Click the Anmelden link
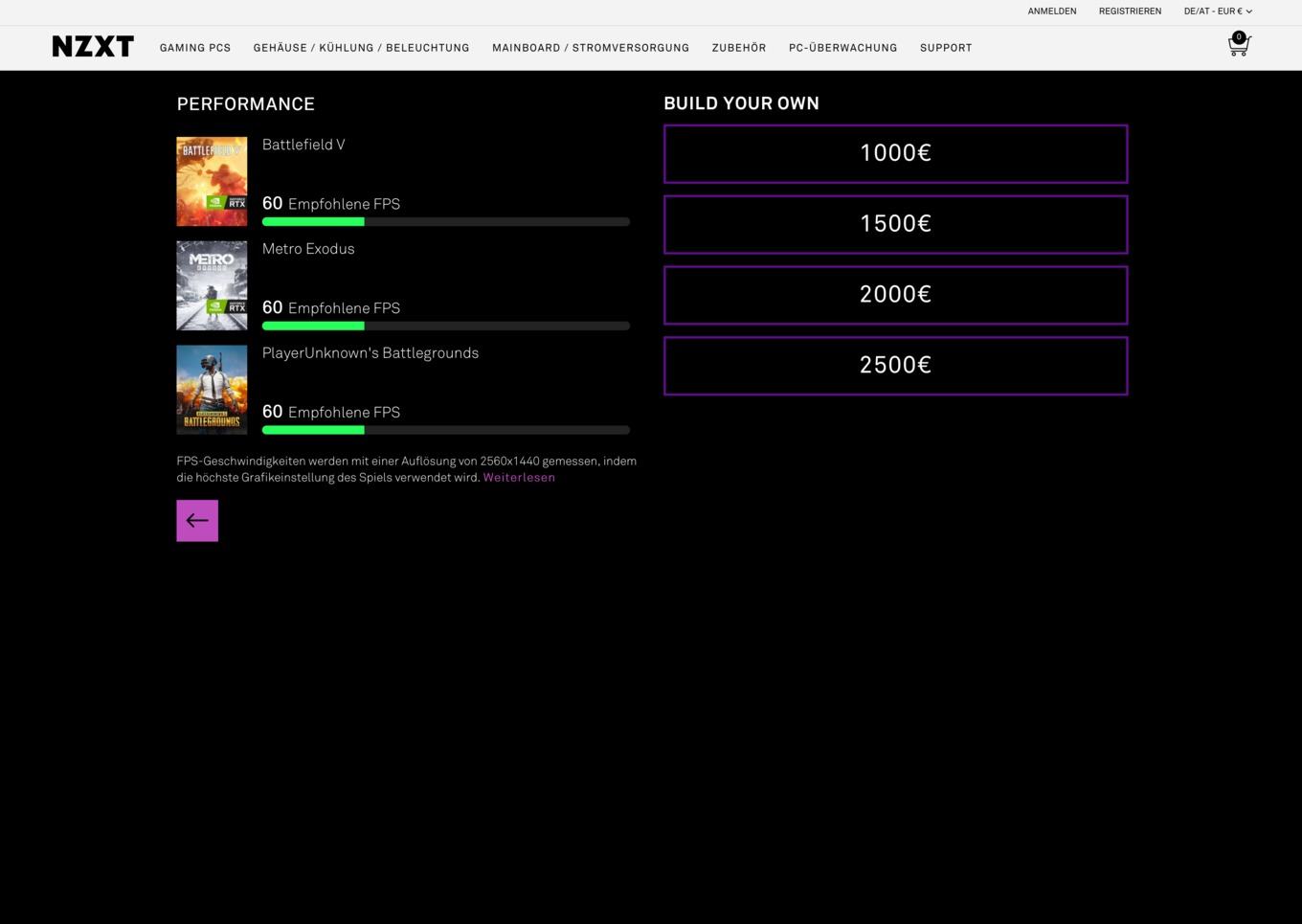The height and width of the screenshot is (924, 1302). pyautogui.click(x=1052, y=11)
